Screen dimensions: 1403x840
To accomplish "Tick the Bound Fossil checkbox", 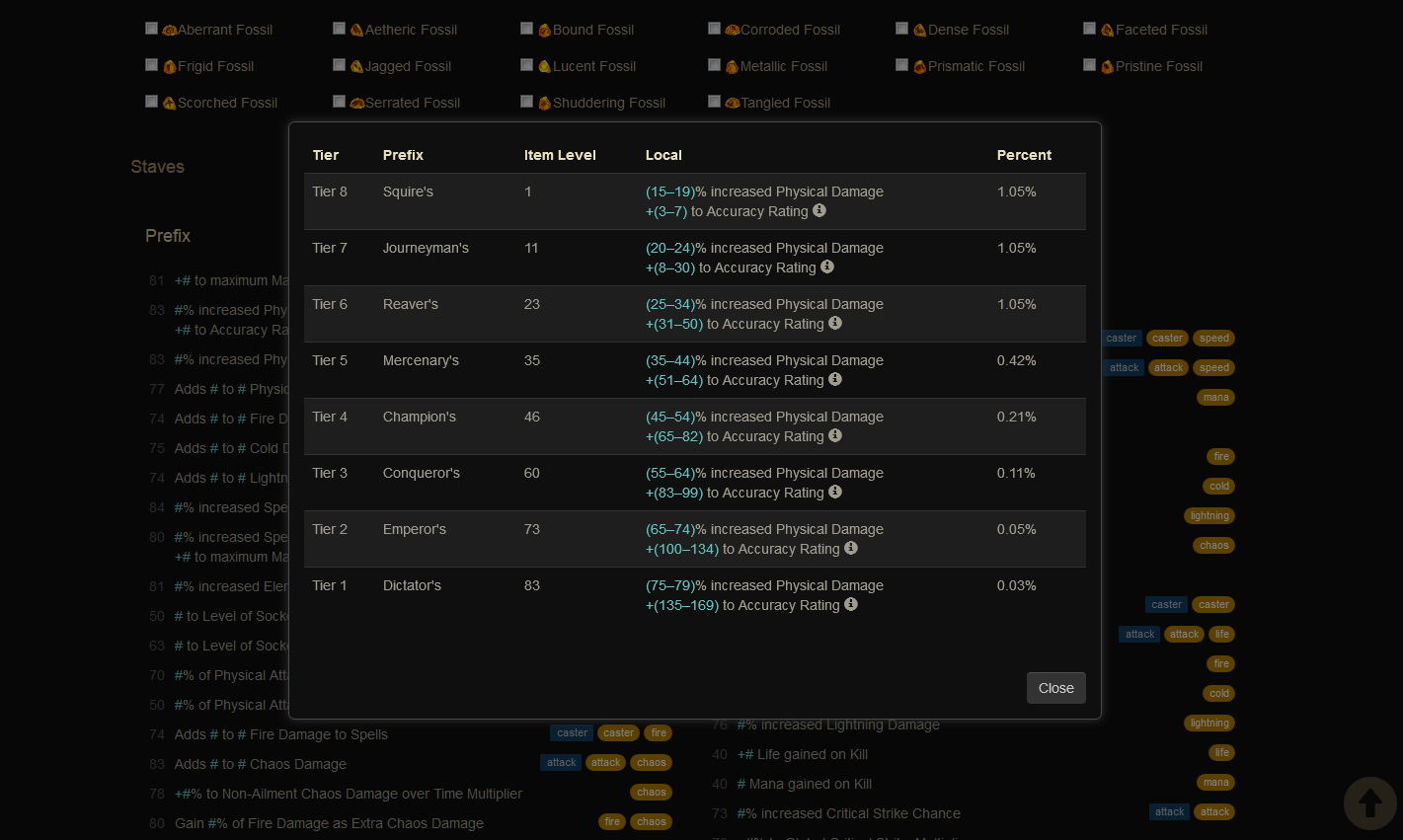I will [527, 29].
